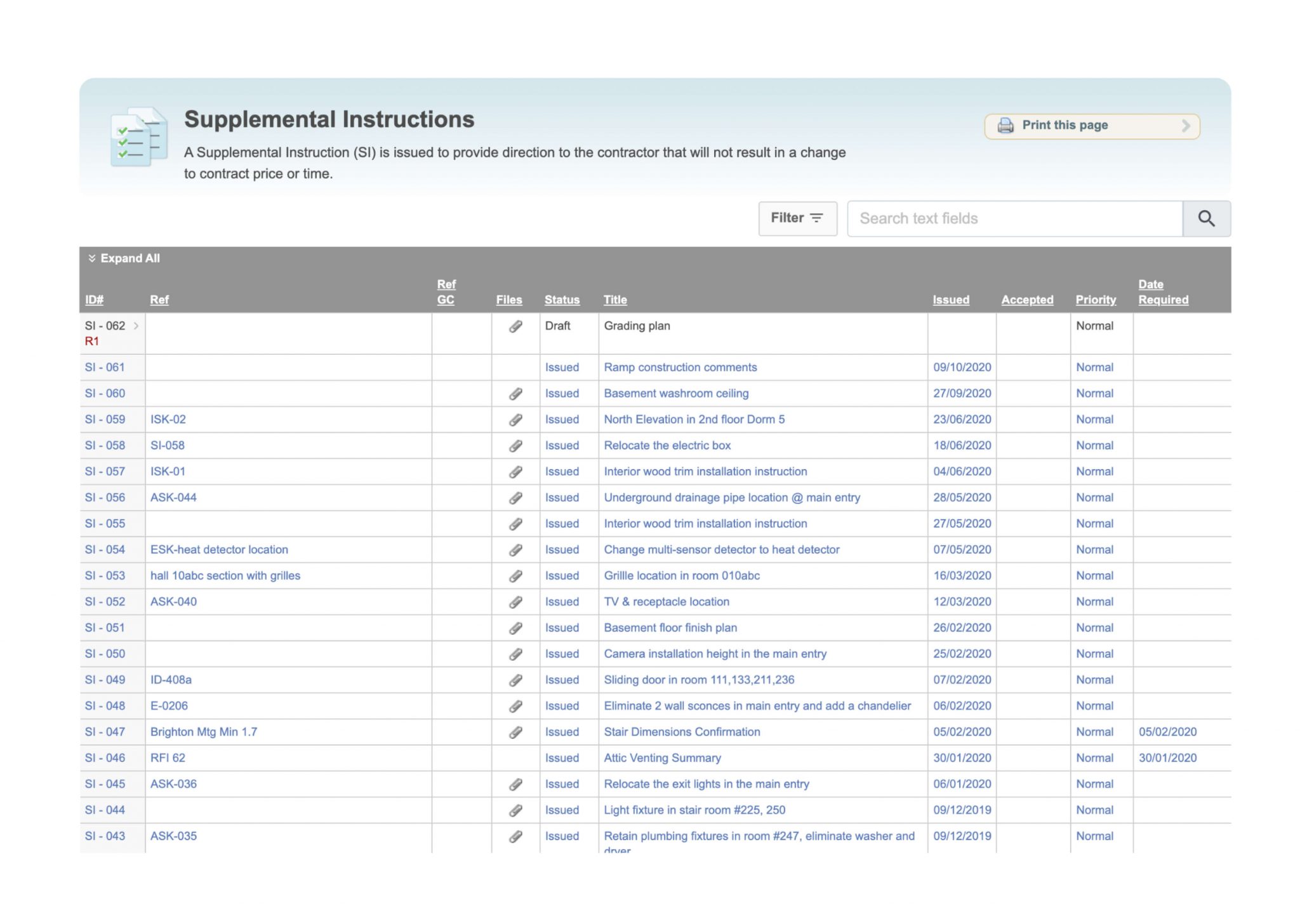The width and height of the screenshot is (1300, 924).
Task: Open the Relocate the electric box title link
Action: 667,445
